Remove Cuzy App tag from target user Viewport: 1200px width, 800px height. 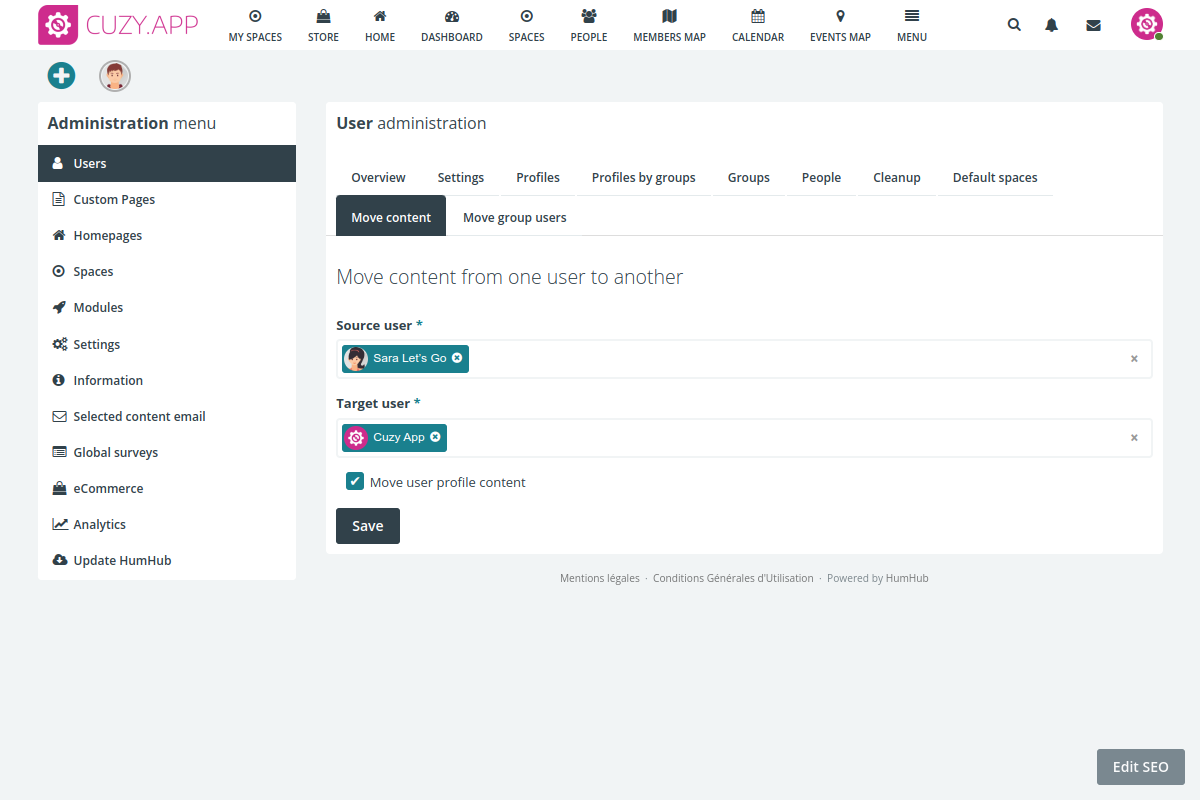click(x=435, y=437)
